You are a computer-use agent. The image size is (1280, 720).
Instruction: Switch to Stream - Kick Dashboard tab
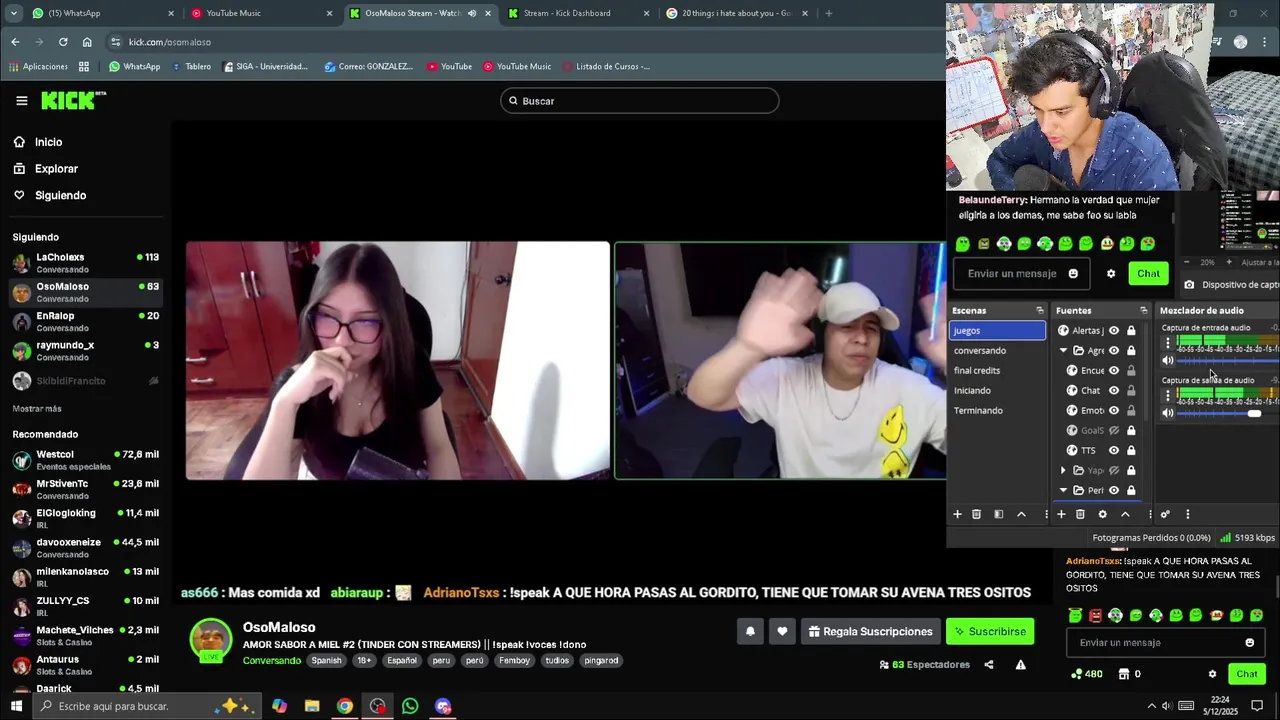tap(579, 13)
